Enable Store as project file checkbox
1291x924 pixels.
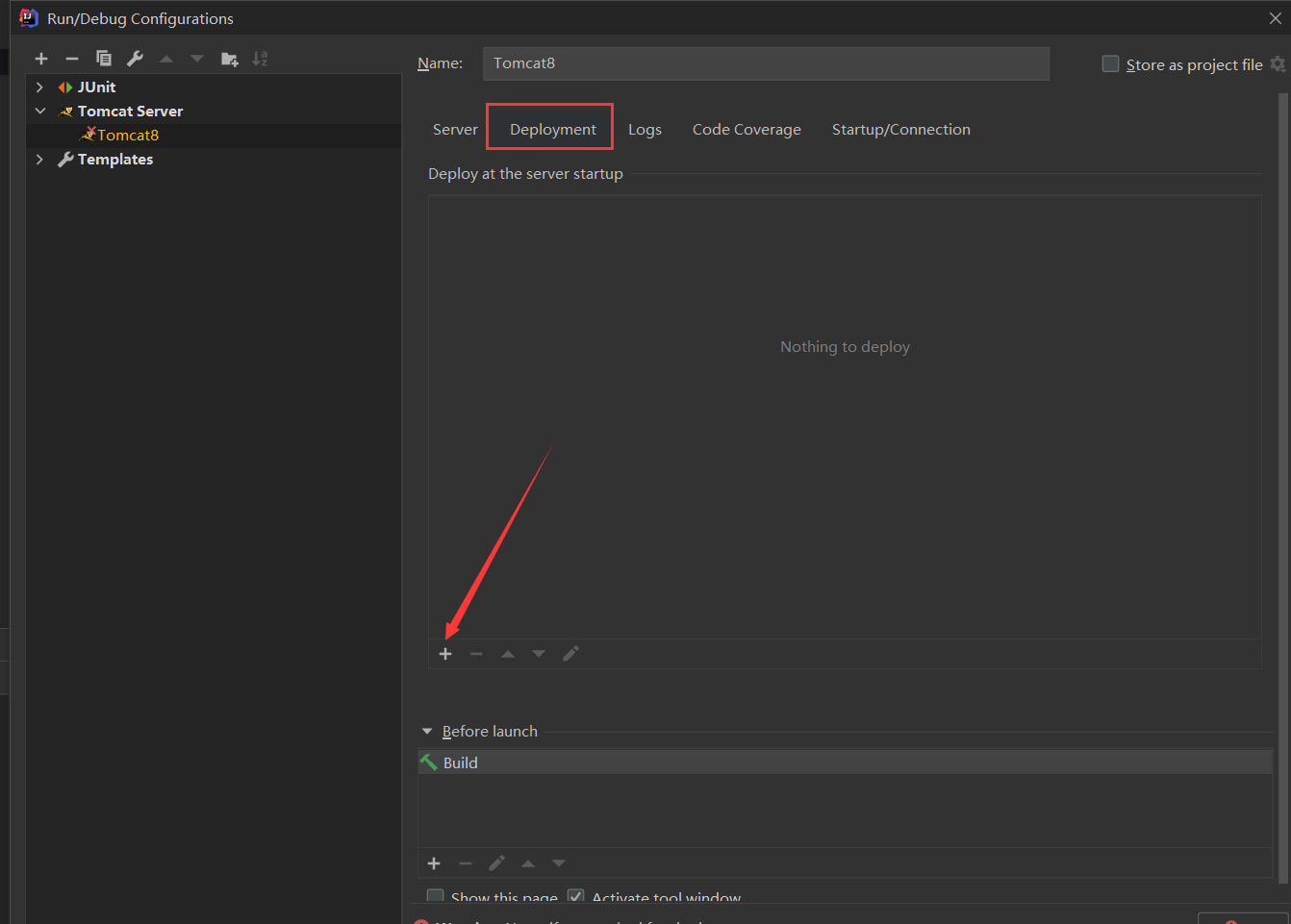point(1110,63)
